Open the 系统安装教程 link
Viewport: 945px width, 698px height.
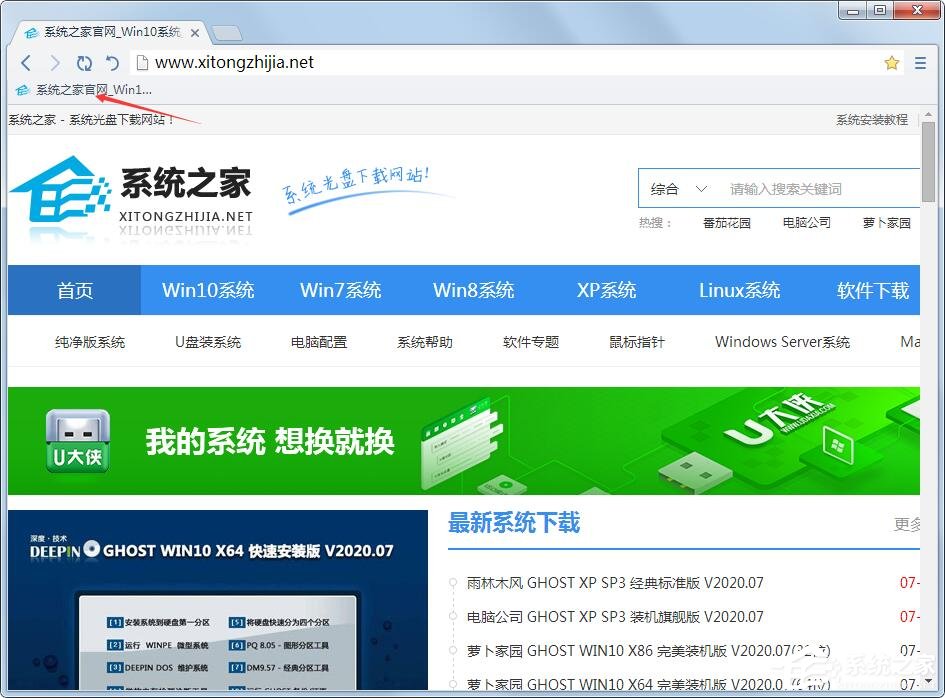871,119
